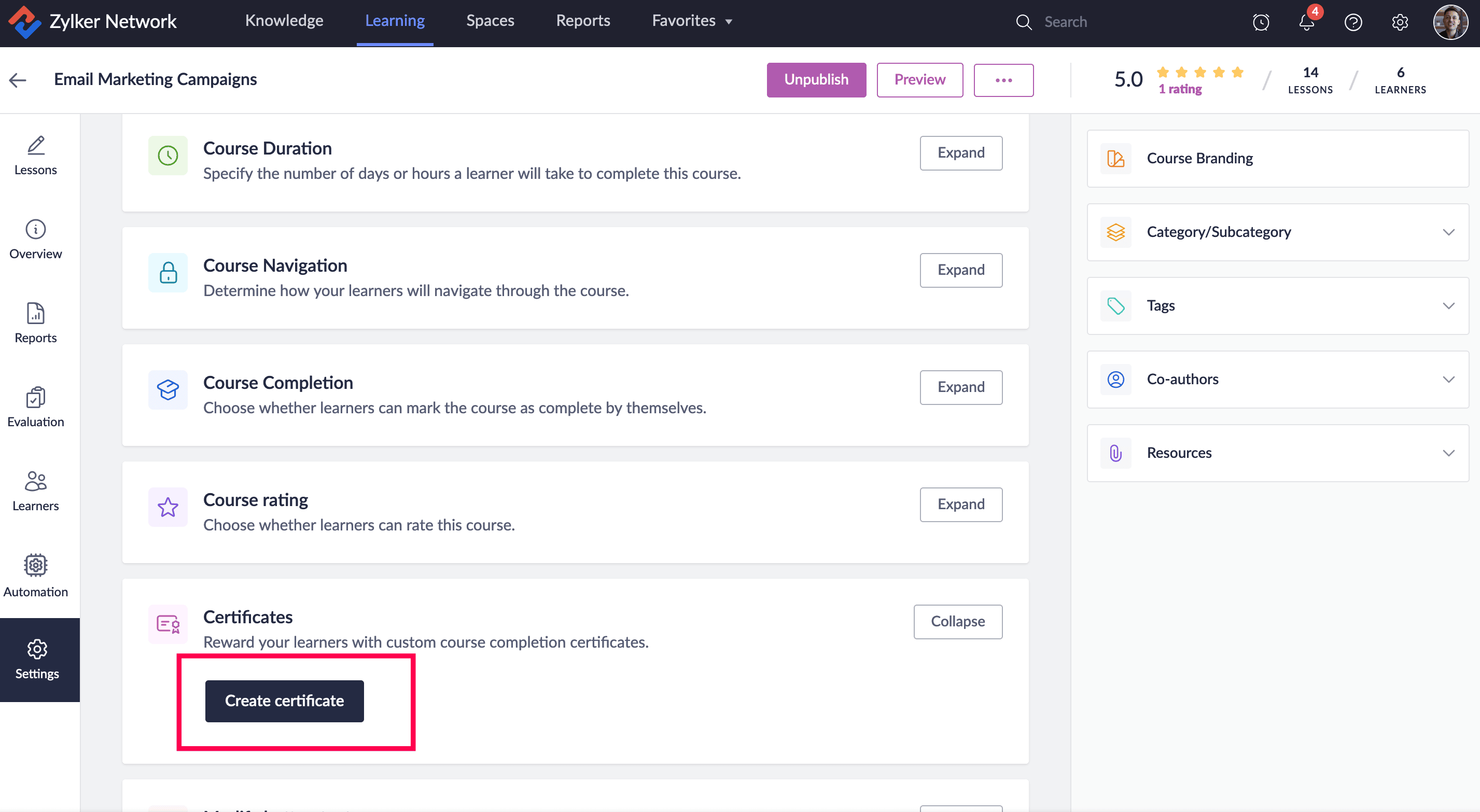Screen dimensions: 1480x812
Task: Open the help question mark icon
Action: click(x=1353, y=22)
